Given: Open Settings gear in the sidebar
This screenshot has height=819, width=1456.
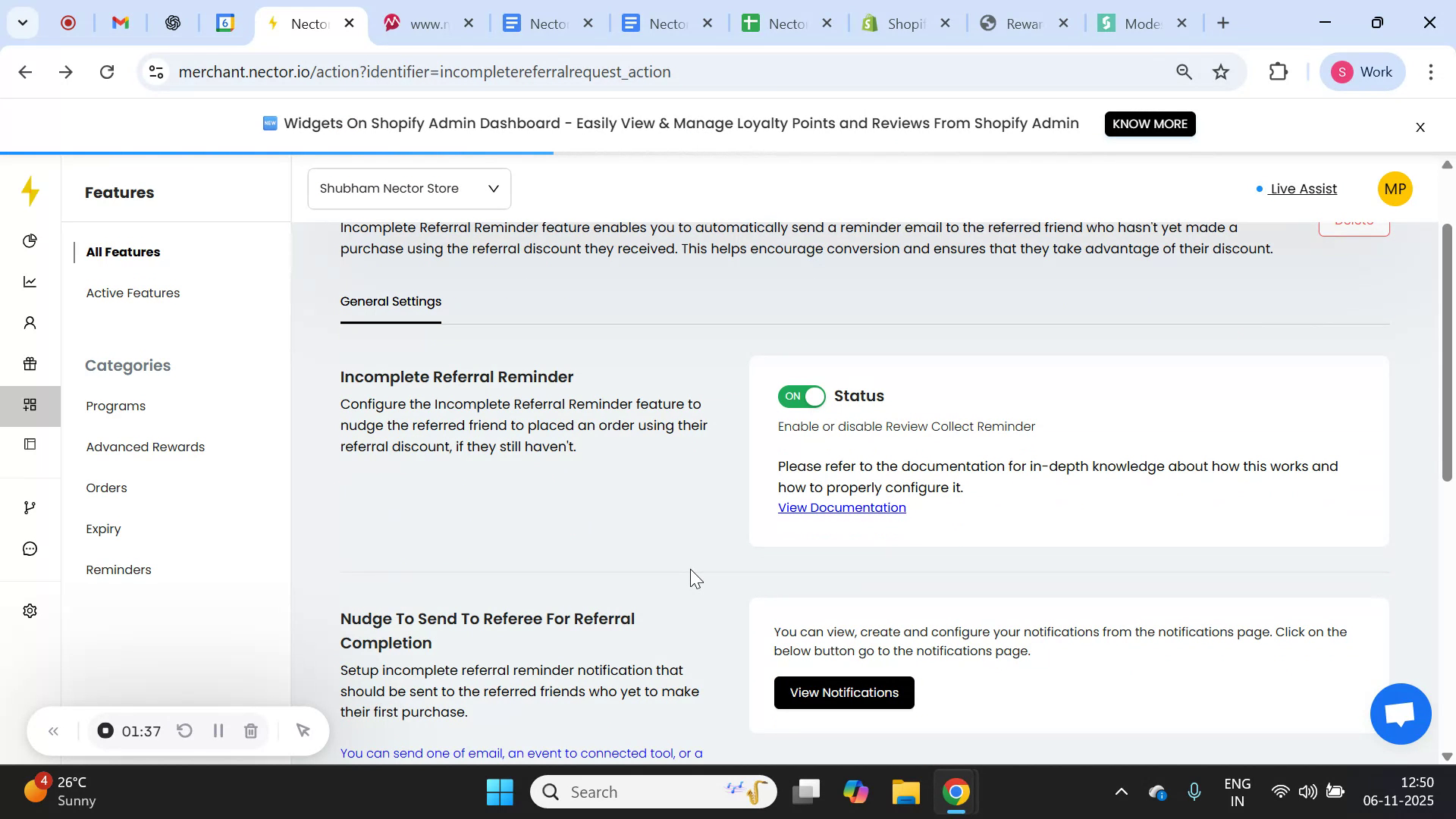Looking at the screenshot, I should (30, 610).
